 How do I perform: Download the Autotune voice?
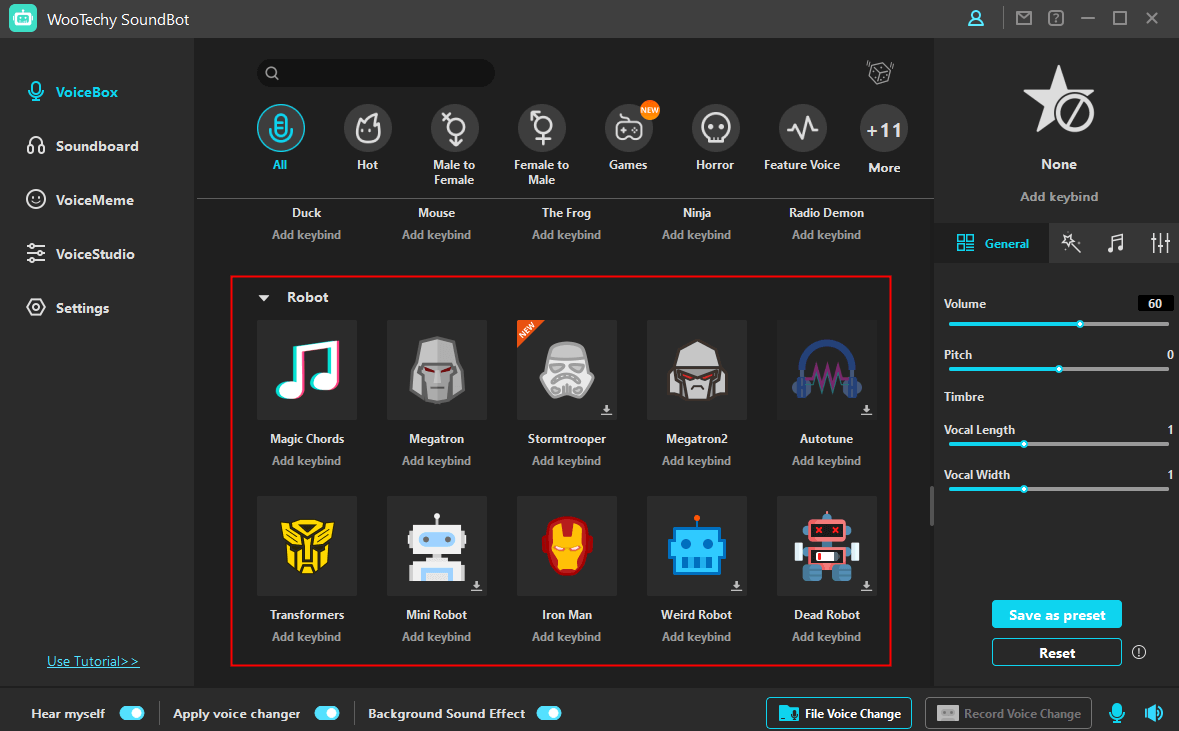point(866,410)
